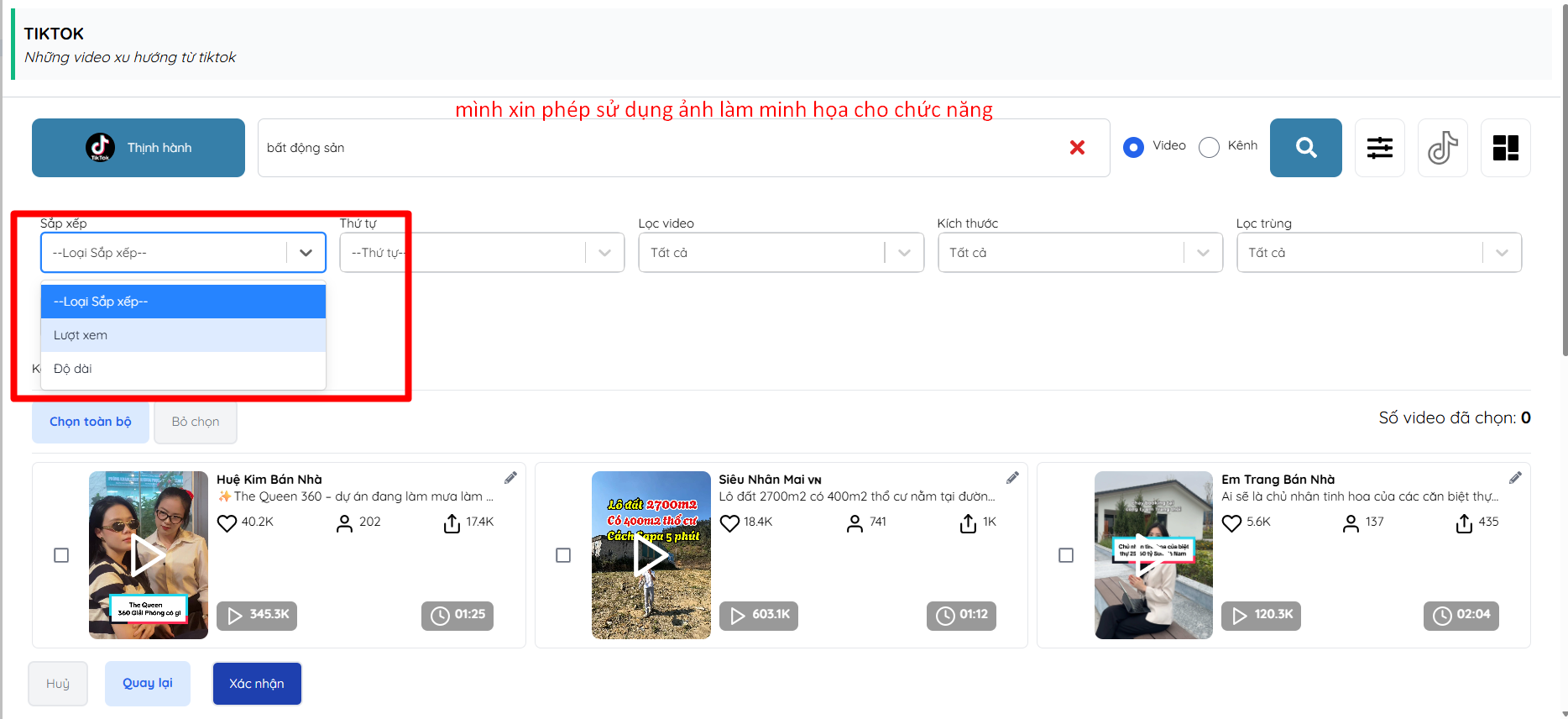Viewport: 1568px width, 719px height.
Task: Expand the Lọc trùng dropdown
Action: [1378, 253]
